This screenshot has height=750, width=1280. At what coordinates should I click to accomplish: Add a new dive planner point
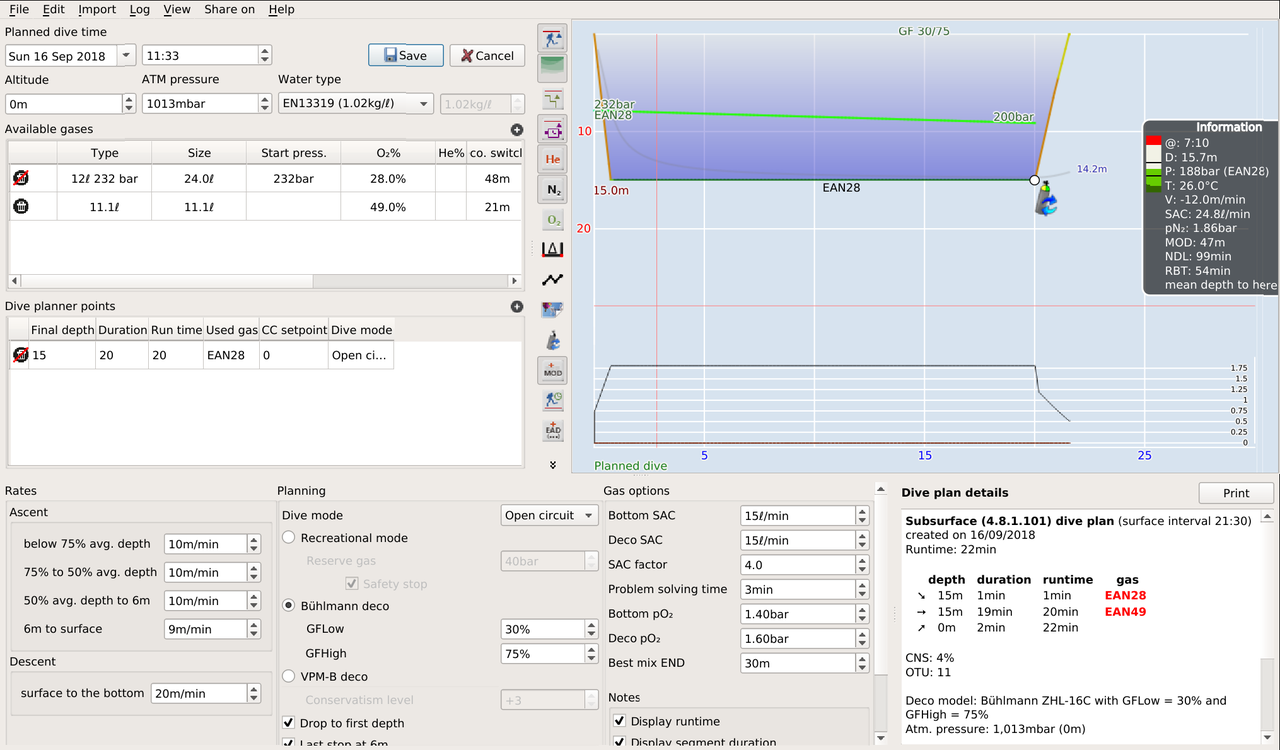[516, 307]
